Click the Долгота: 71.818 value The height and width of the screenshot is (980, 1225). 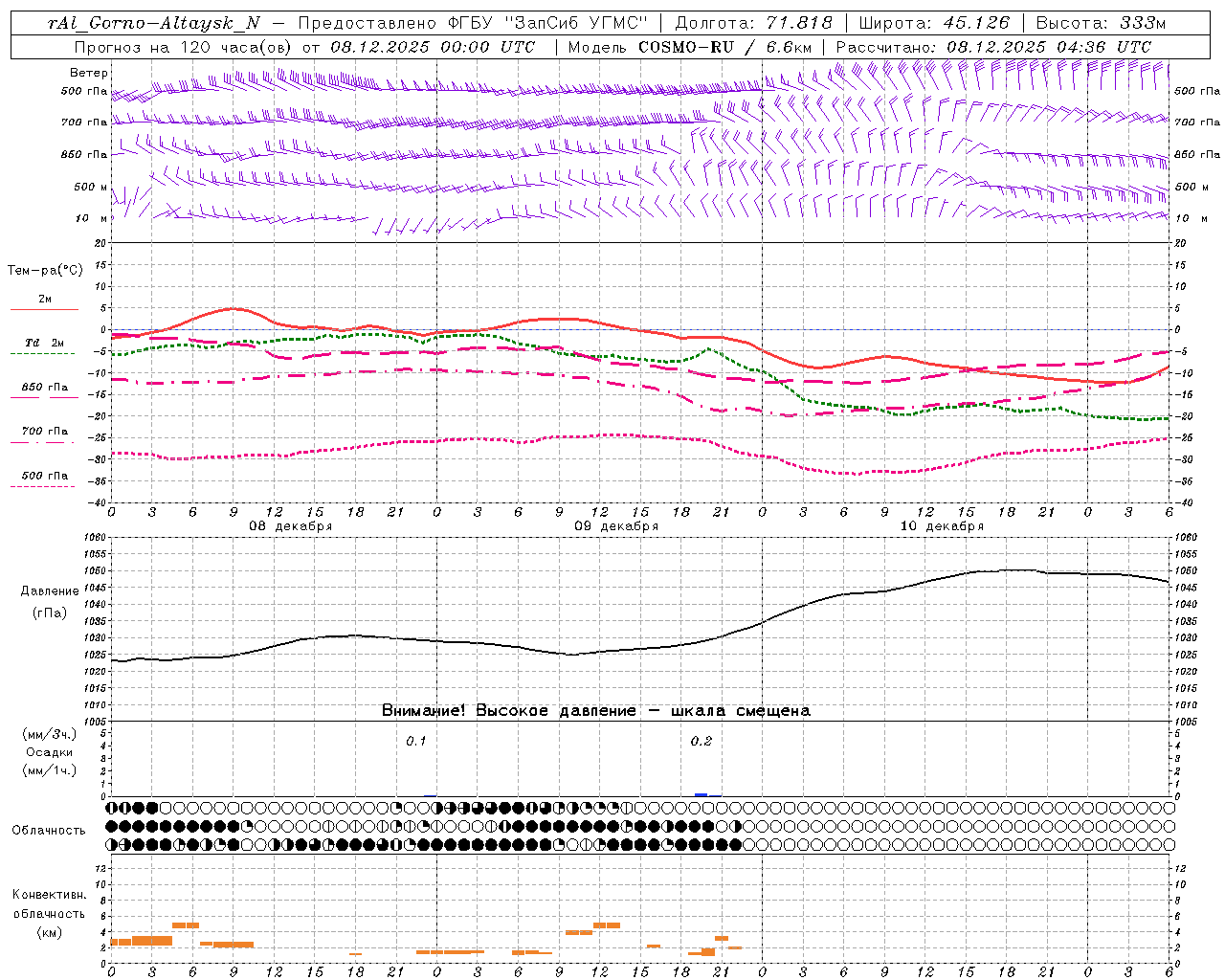[754, 23]
